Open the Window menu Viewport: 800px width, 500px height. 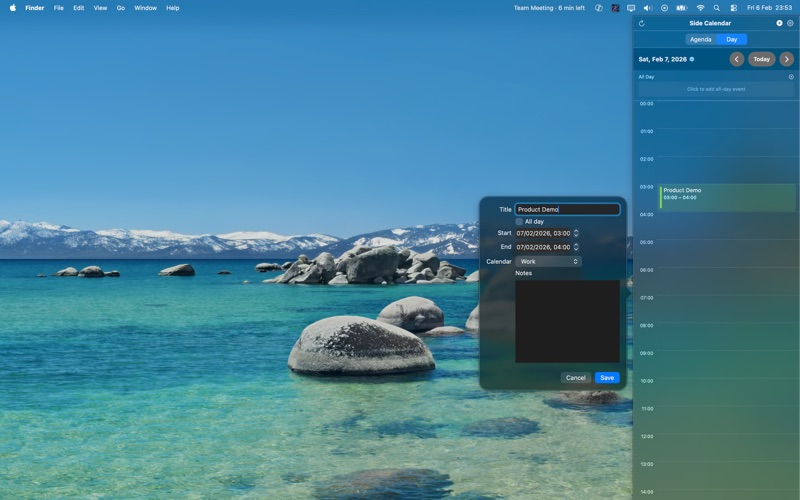coord(145,8)
